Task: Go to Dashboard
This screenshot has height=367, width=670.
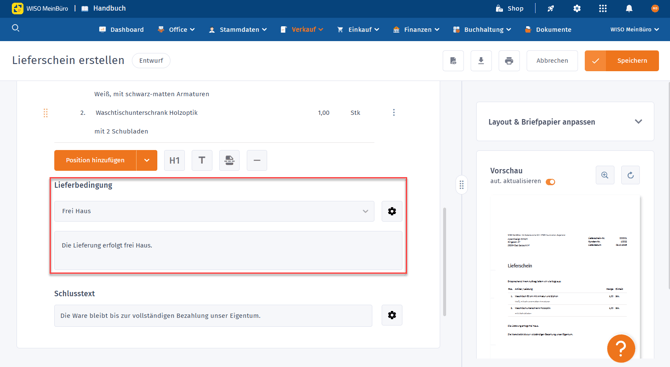Action: pos(121,29)
